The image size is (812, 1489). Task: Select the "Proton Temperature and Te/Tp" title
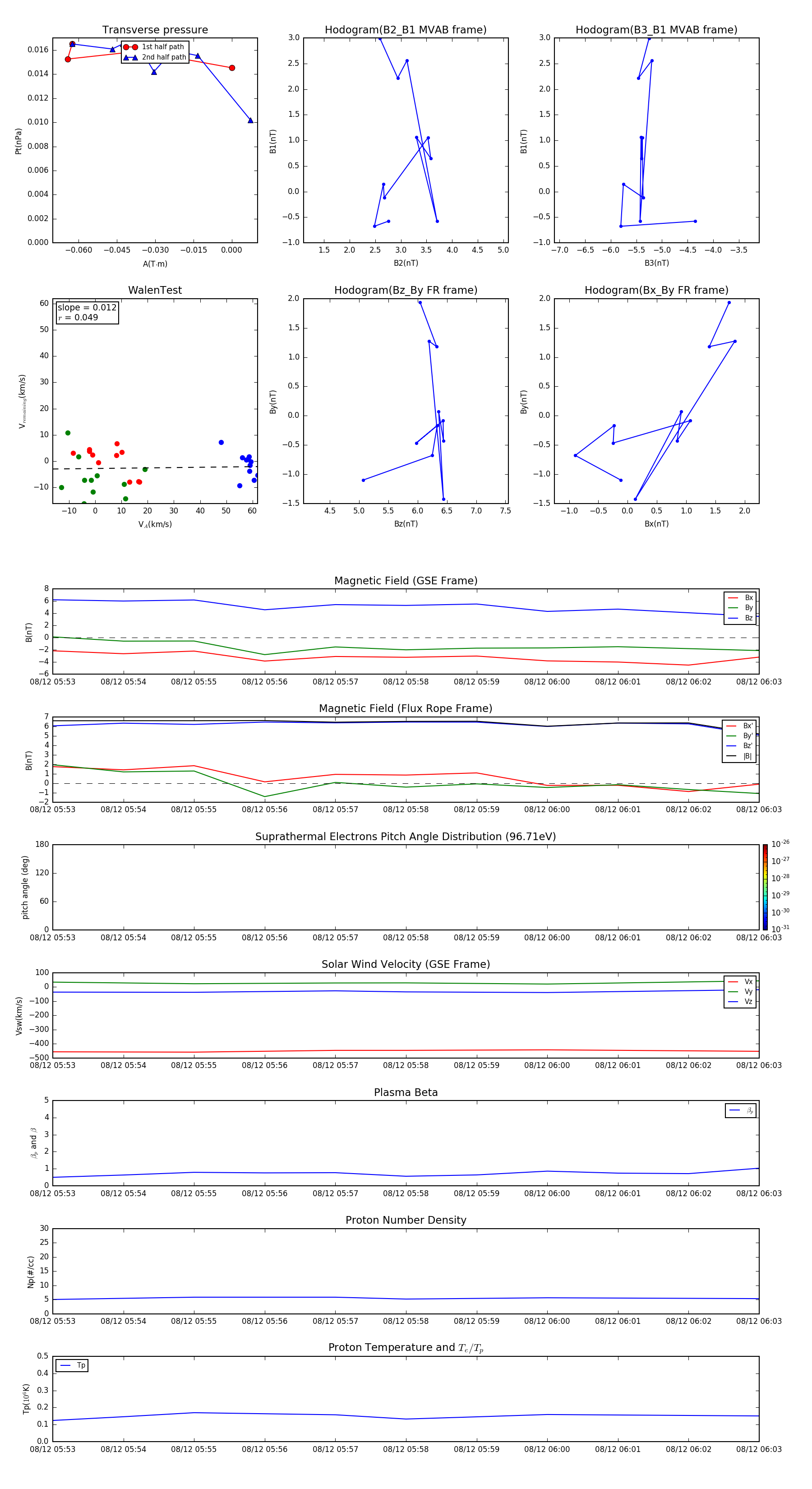(406, 1348)
